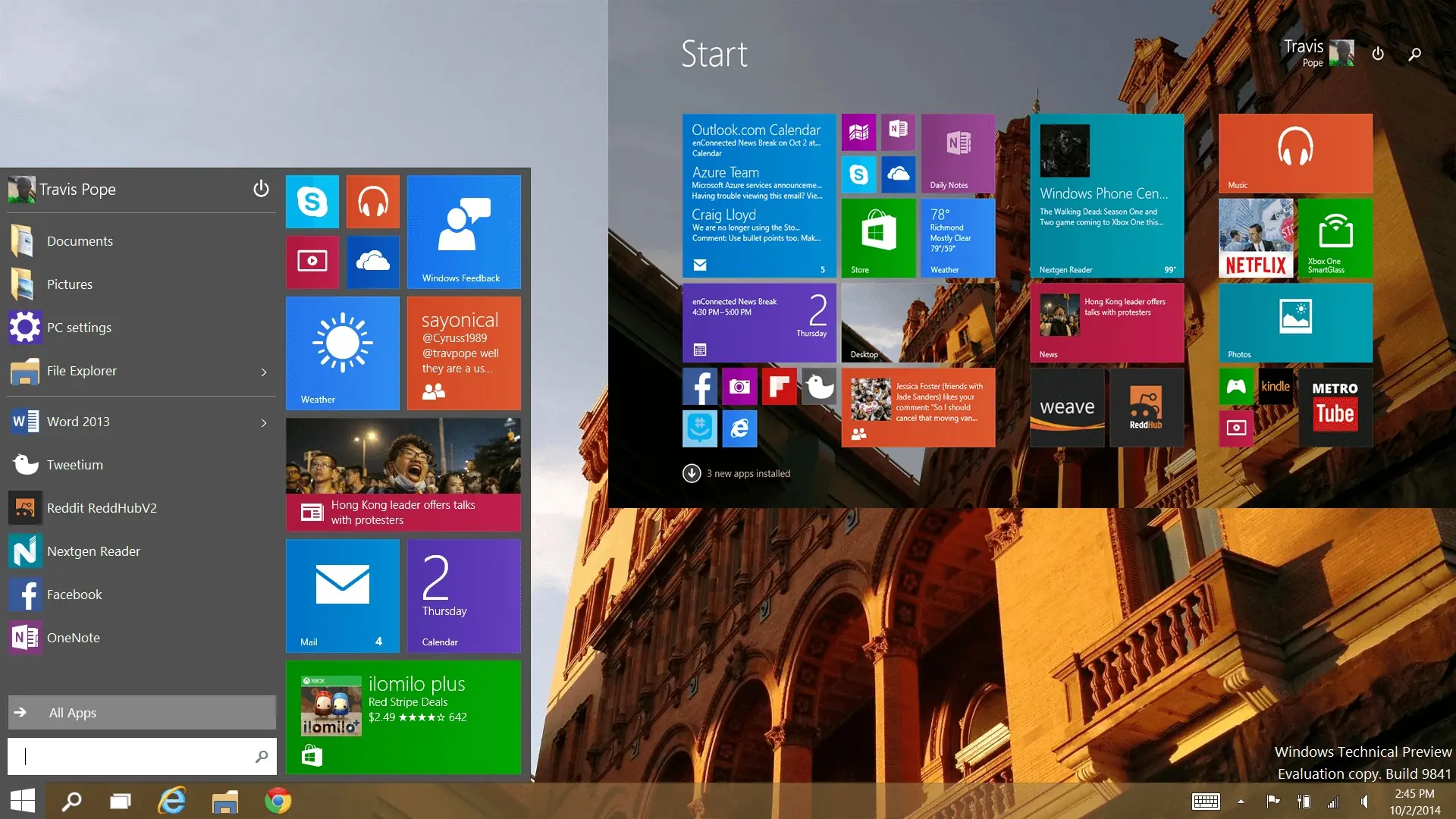This screenshot has height=819, width=1456.
Task: Open the weave news tile
Action: pyautogui.click(x=1067, y=407)
